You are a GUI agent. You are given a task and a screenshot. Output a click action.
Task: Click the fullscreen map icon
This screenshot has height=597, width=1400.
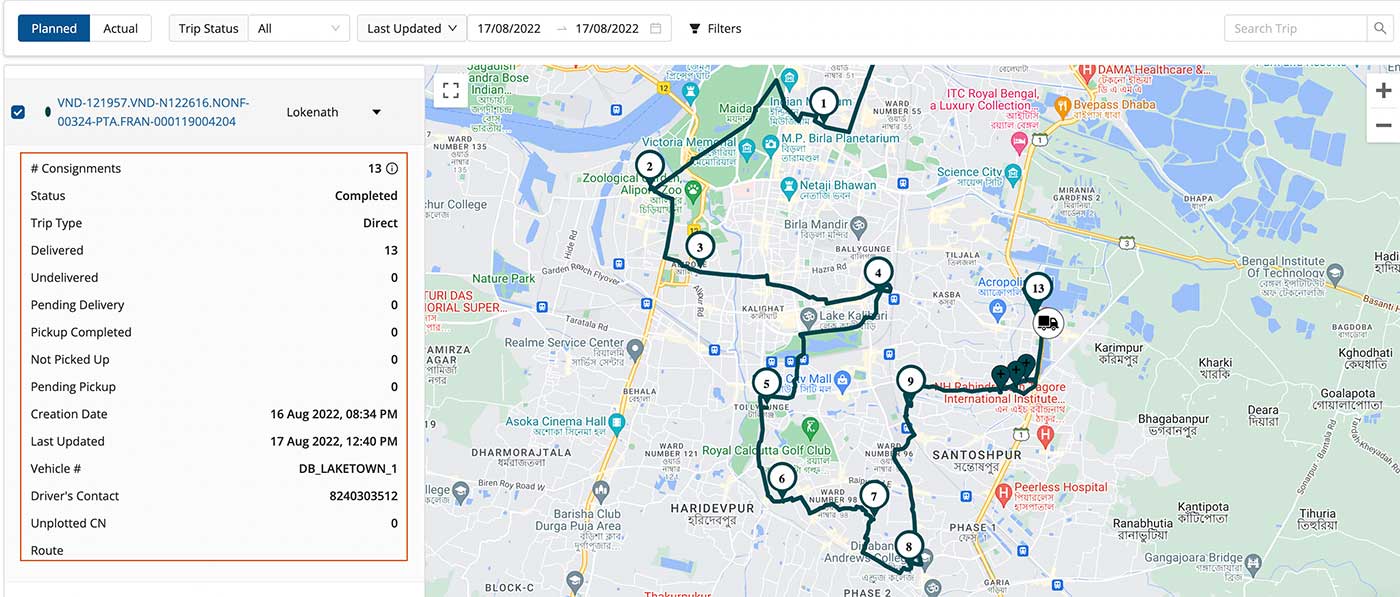pyautogui.click(x=450, y=90)
